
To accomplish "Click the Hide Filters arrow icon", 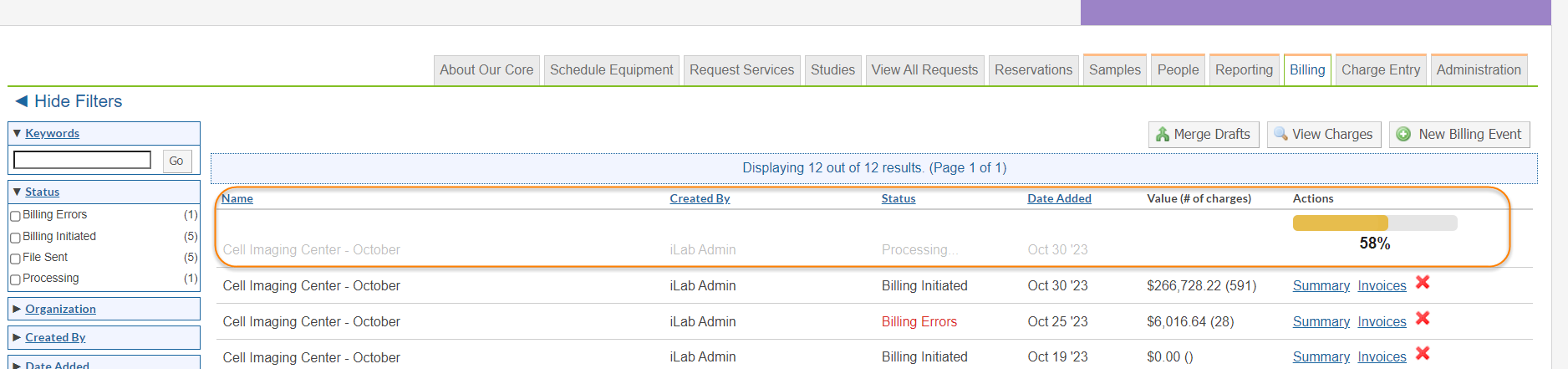I will [x=22, y=101].
